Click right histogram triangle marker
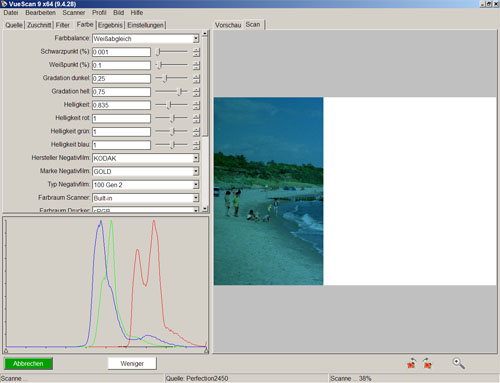The width and height of the screenshot is (500, 383). point(206,351)
